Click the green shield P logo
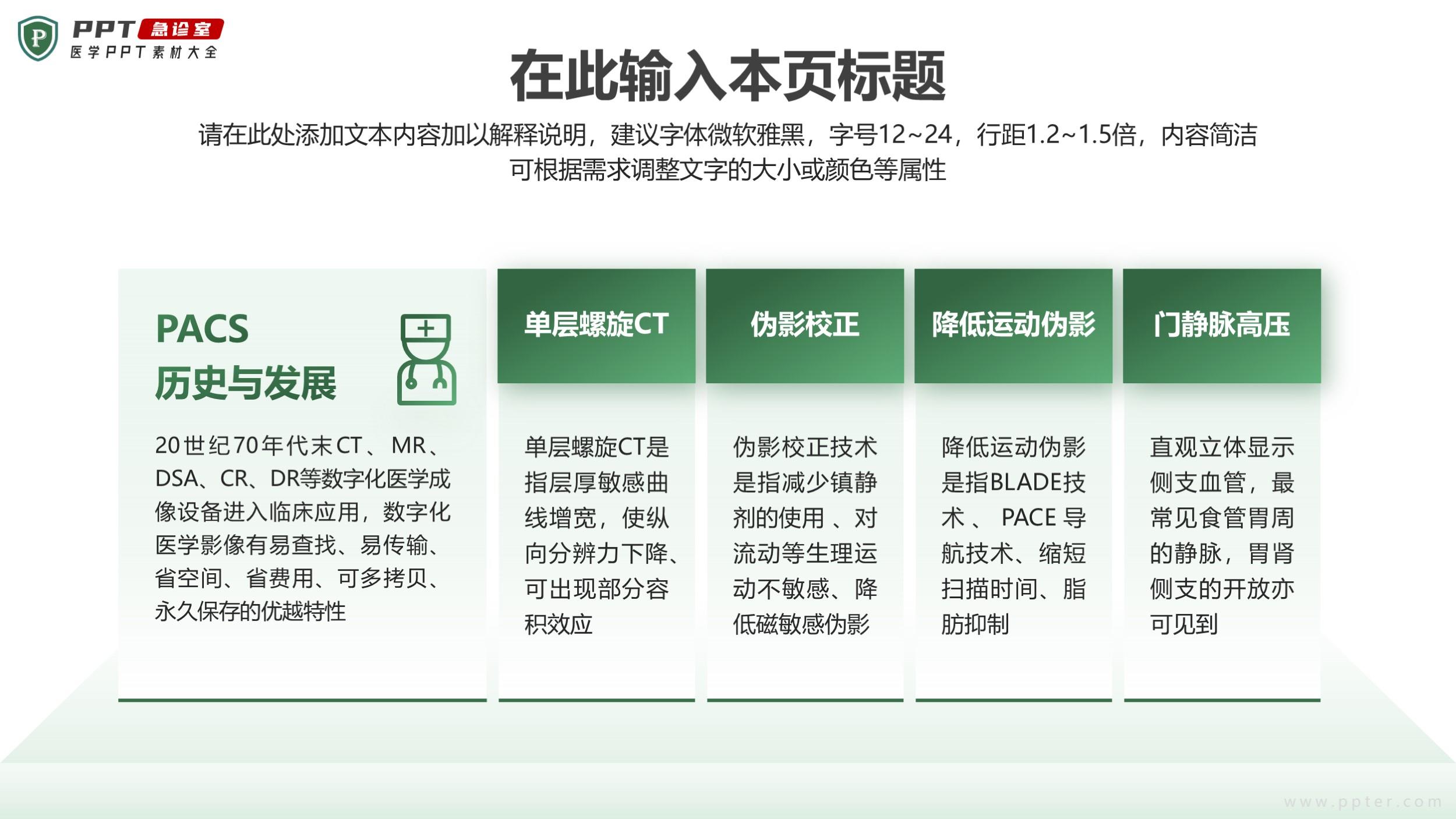This screenshot has width=1456, height=819. pos(38,38)
